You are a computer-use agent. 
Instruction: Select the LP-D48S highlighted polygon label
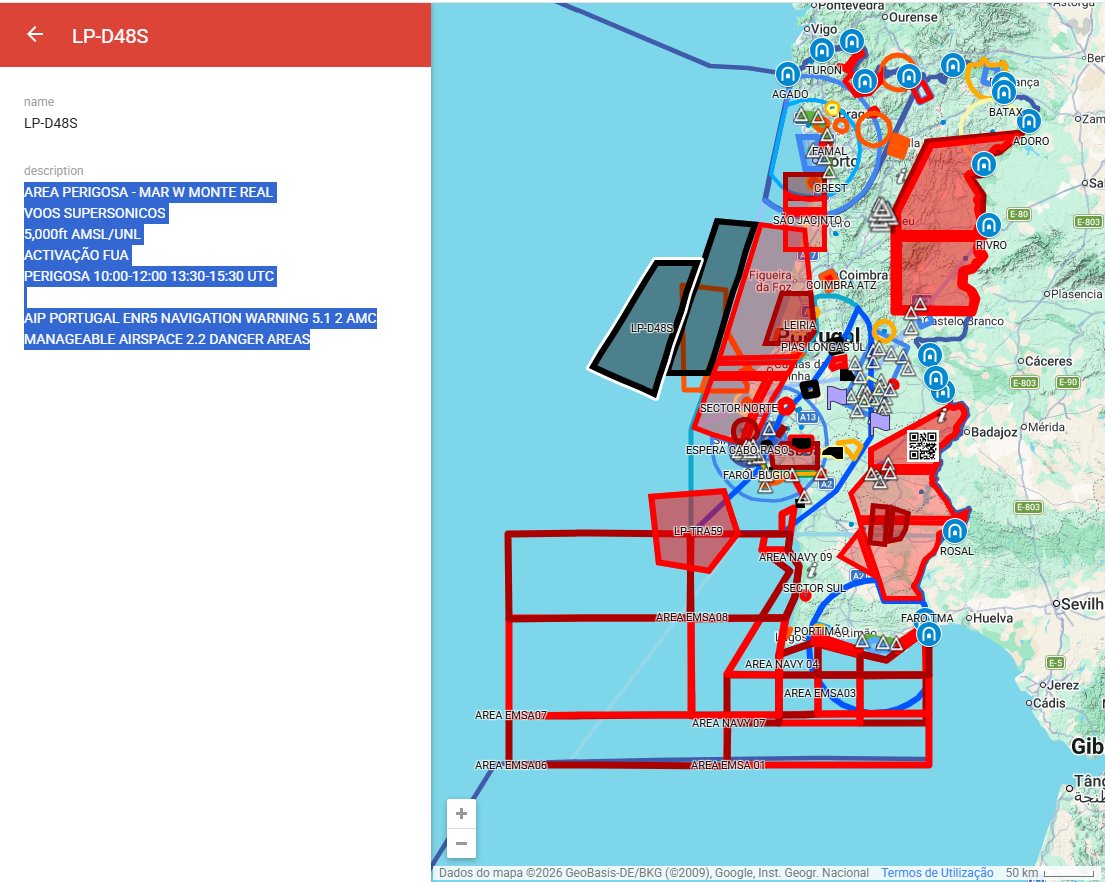coord(651,328)
